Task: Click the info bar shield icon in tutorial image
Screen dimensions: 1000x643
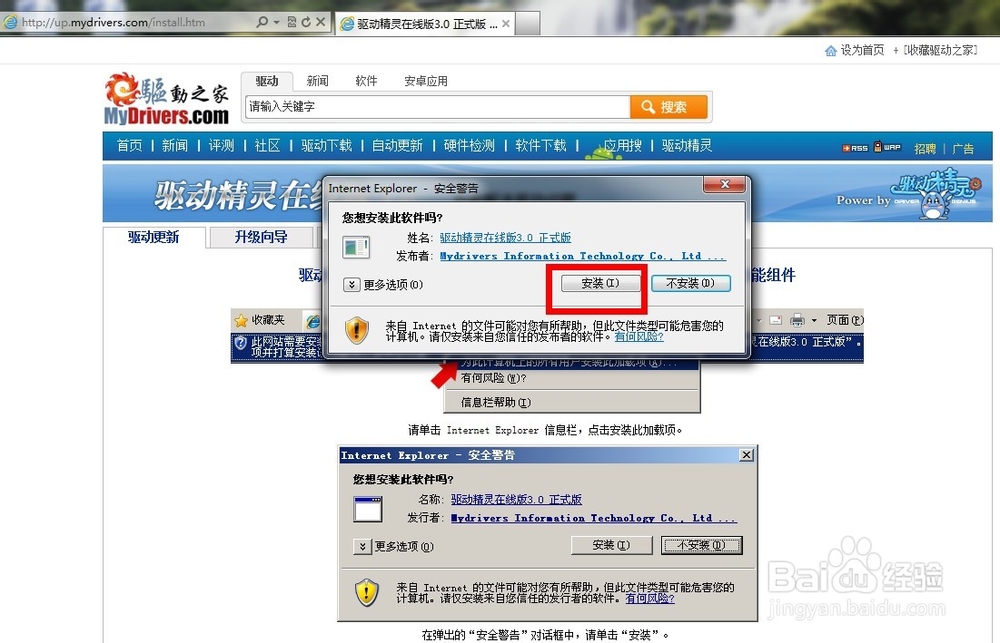Action: point(240,343)
